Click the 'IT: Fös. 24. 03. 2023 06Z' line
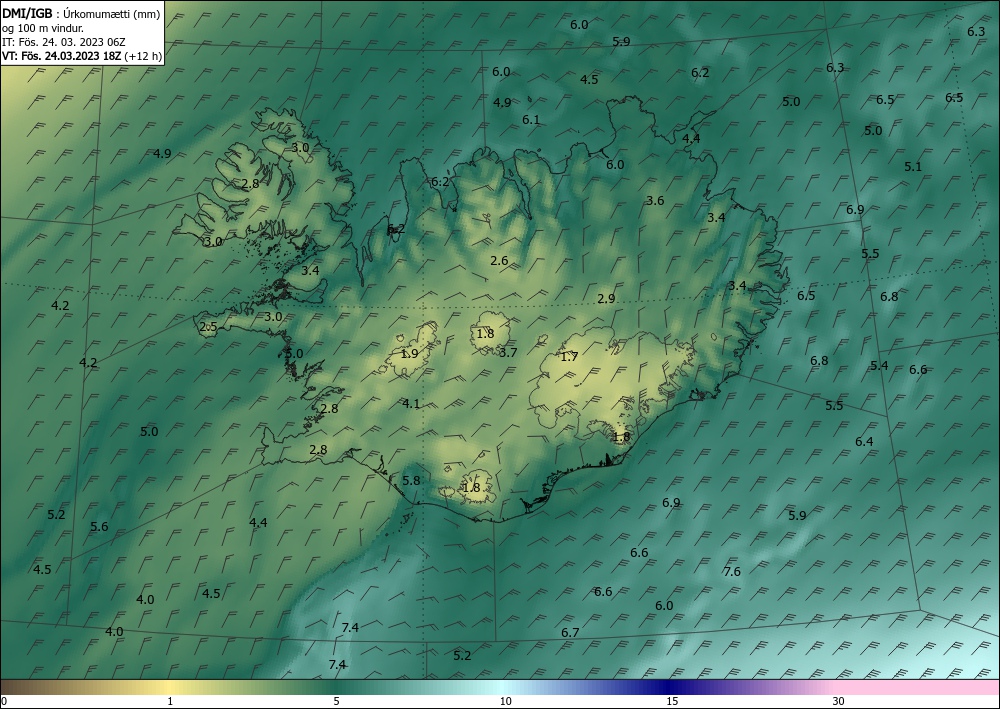Image resolution: width=1000 pixels, height=709 pixels. click(64, 42)
